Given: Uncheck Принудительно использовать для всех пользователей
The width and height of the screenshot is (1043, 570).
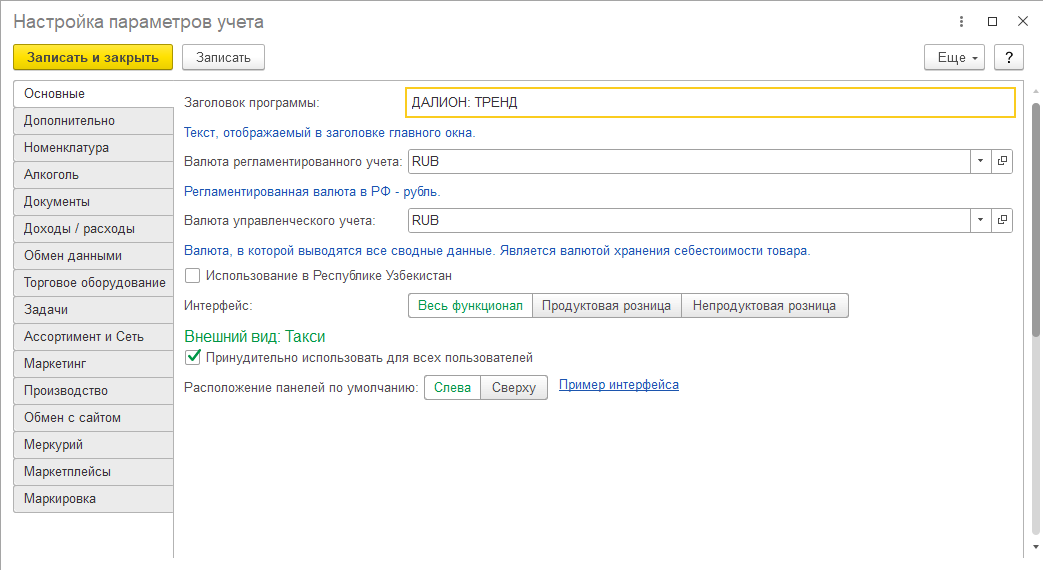Looking at the screenshot, I should (x=194, y=357).
